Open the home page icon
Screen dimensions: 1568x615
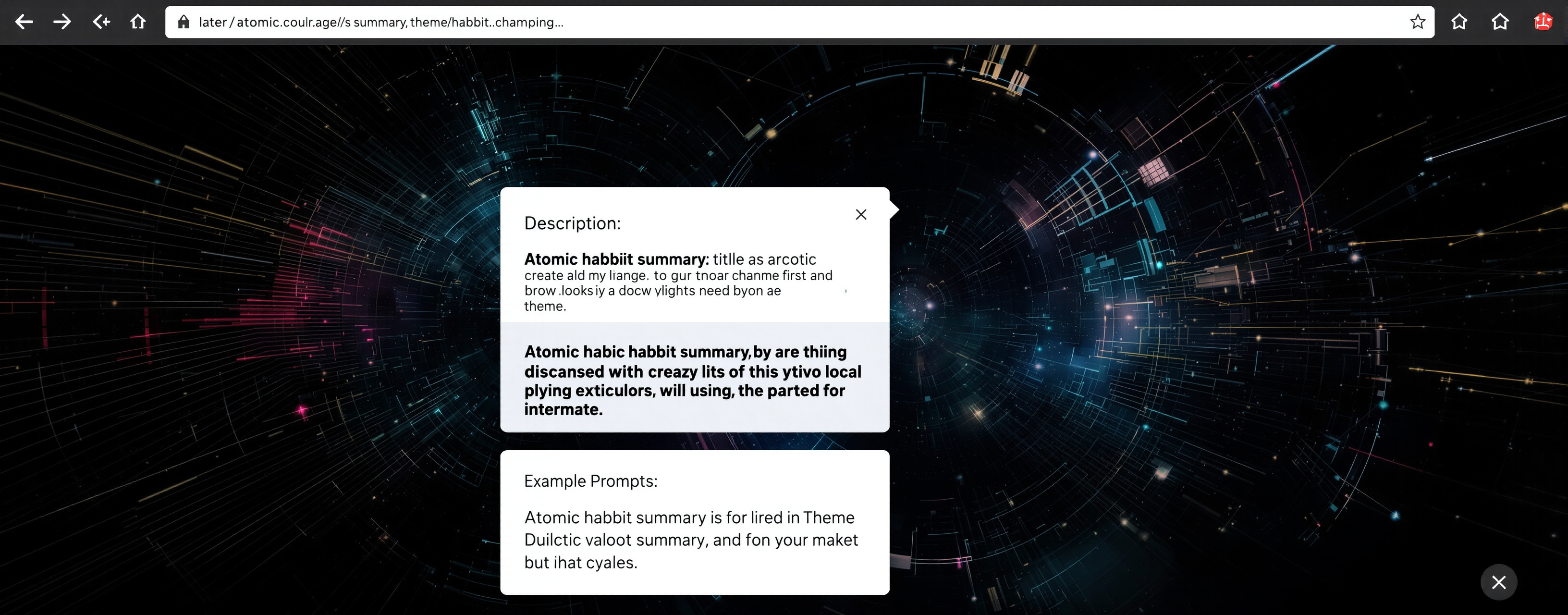point(138,22)
